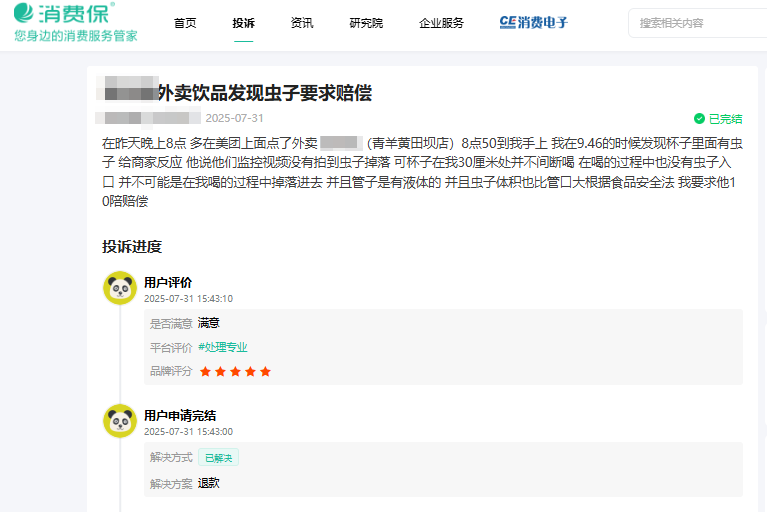
Task: Click the #处理专业 tag link
Action: pyautogui.click(x=222, y=347)
